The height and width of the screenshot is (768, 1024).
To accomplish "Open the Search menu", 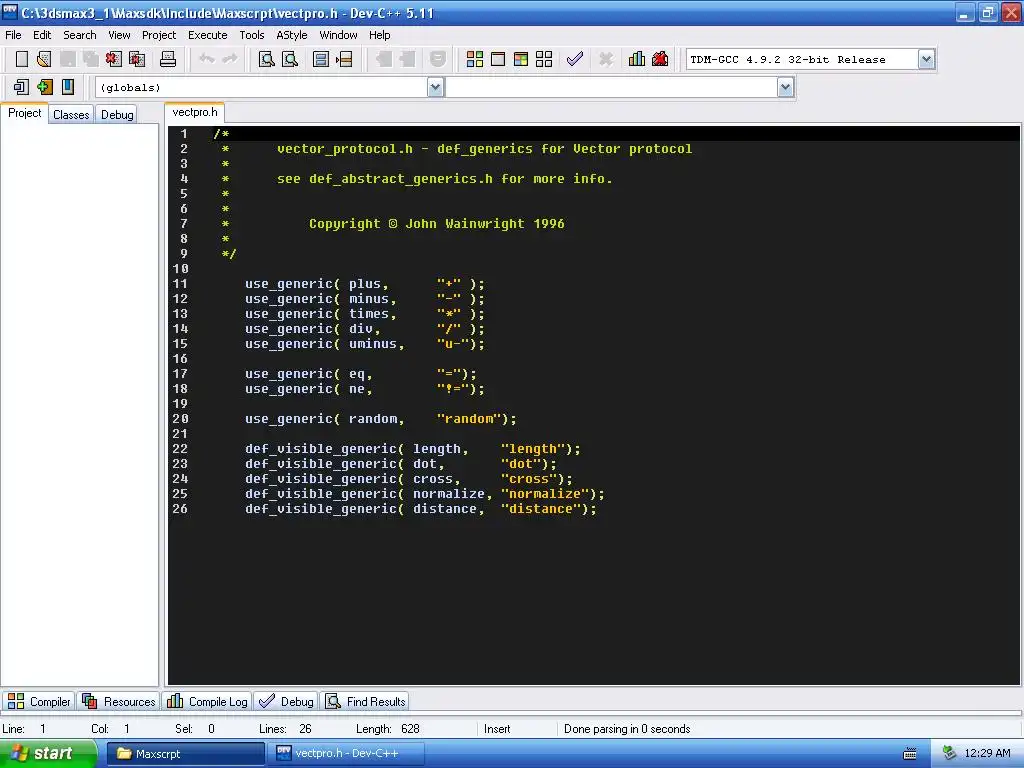I will pos(80,35).
